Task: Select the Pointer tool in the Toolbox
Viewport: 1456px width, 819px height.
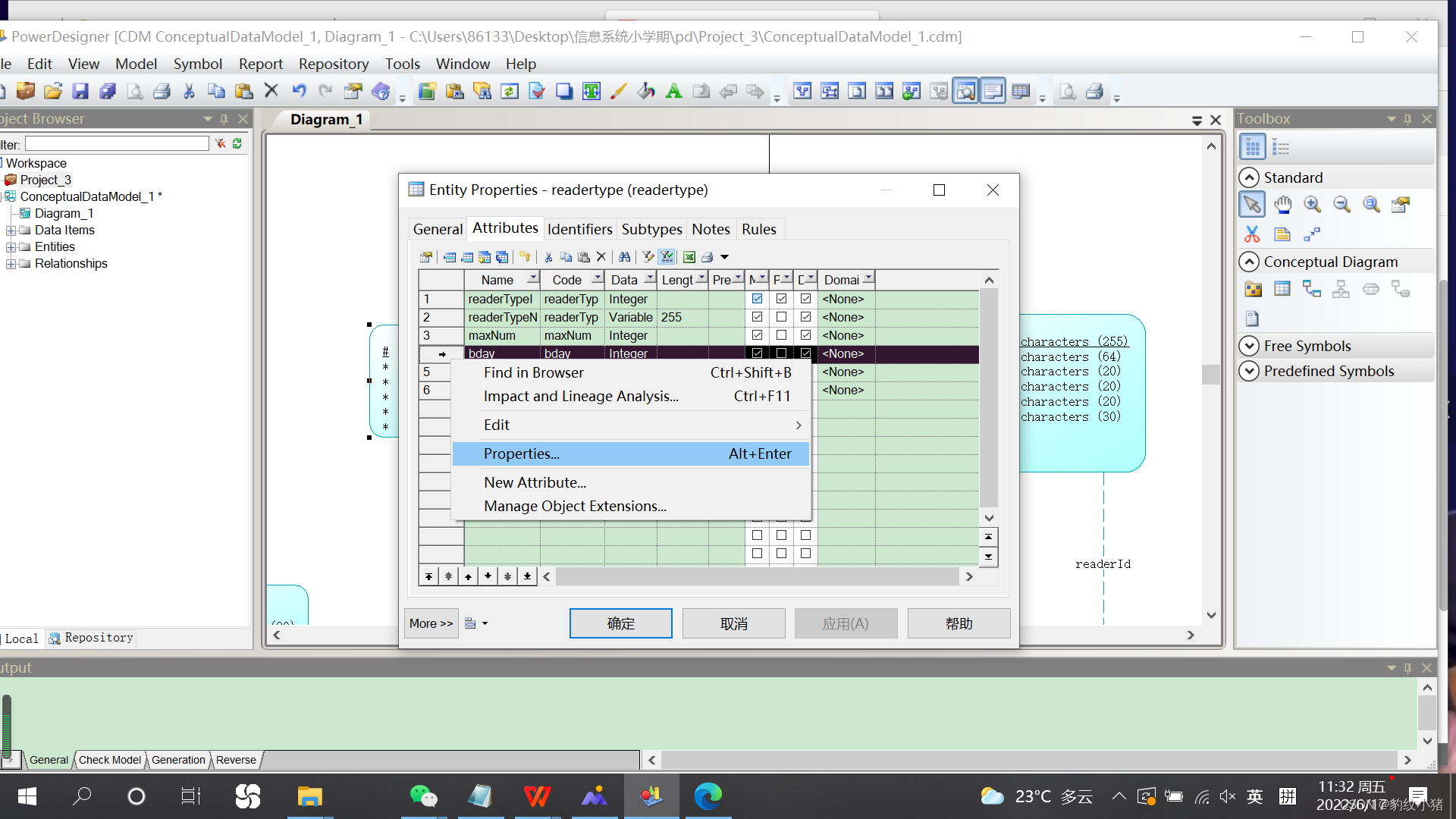Action: 1252,205
